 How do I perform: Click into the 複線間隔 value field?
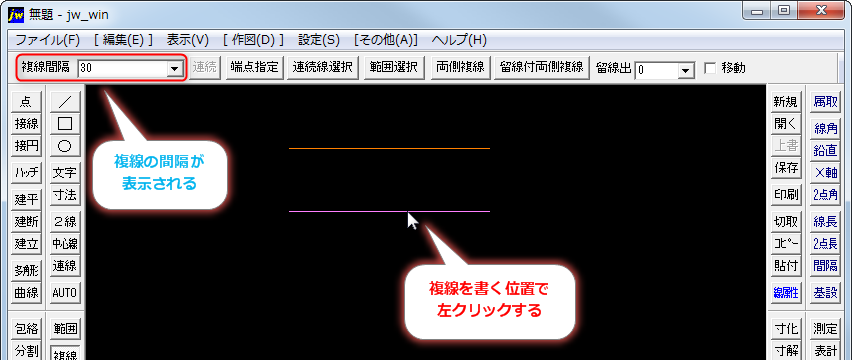[123, 68]
